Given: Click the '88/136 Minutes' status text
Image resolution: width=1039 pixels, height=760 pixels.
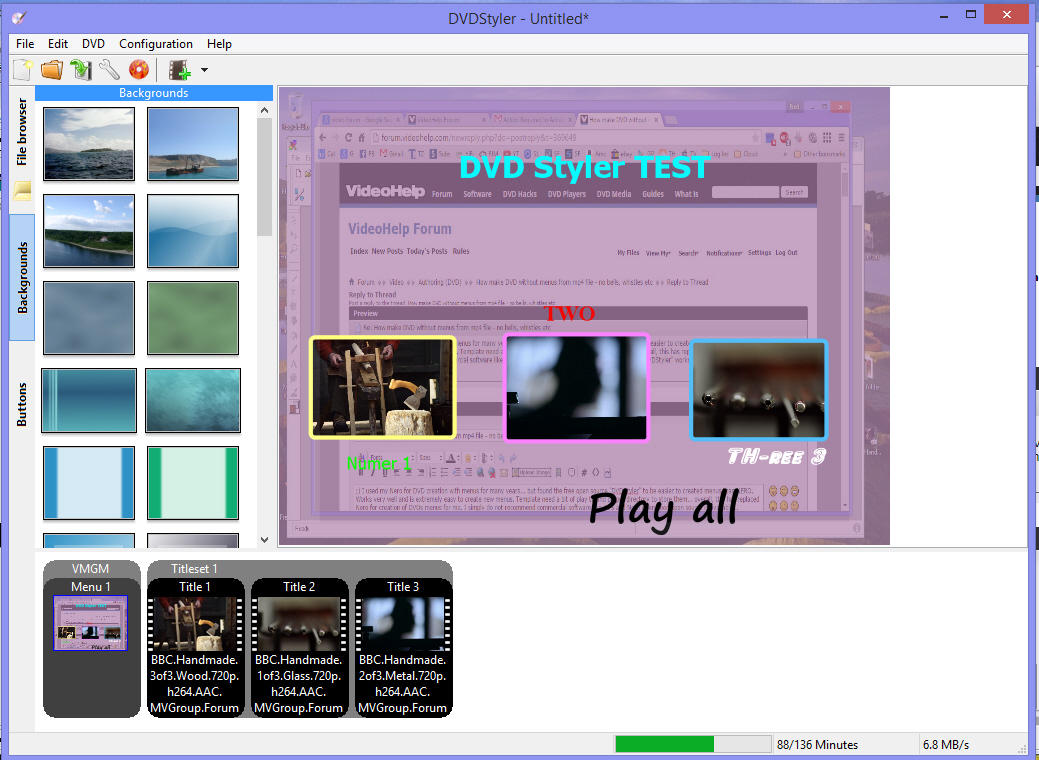Looking at the screenshot, I should pos(817,745).
